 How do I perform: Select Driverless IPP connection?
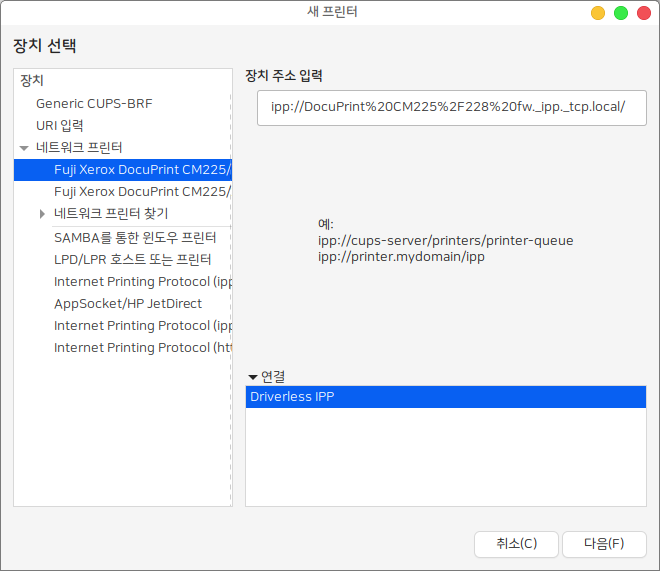446,397
